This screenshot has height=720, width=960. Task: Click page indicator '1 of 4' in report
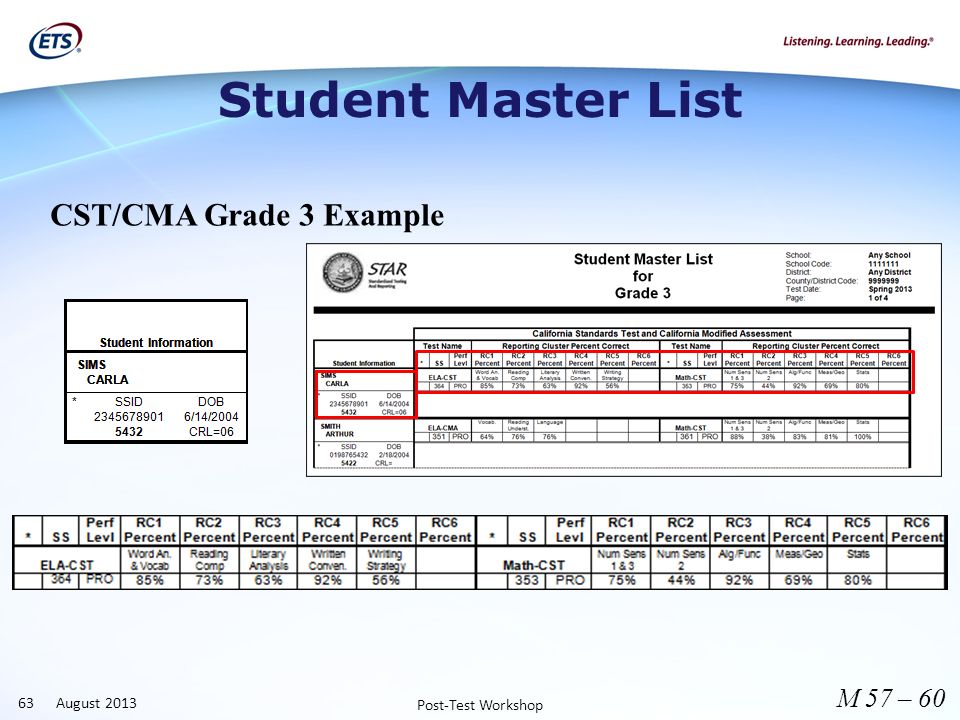[877, 298]
